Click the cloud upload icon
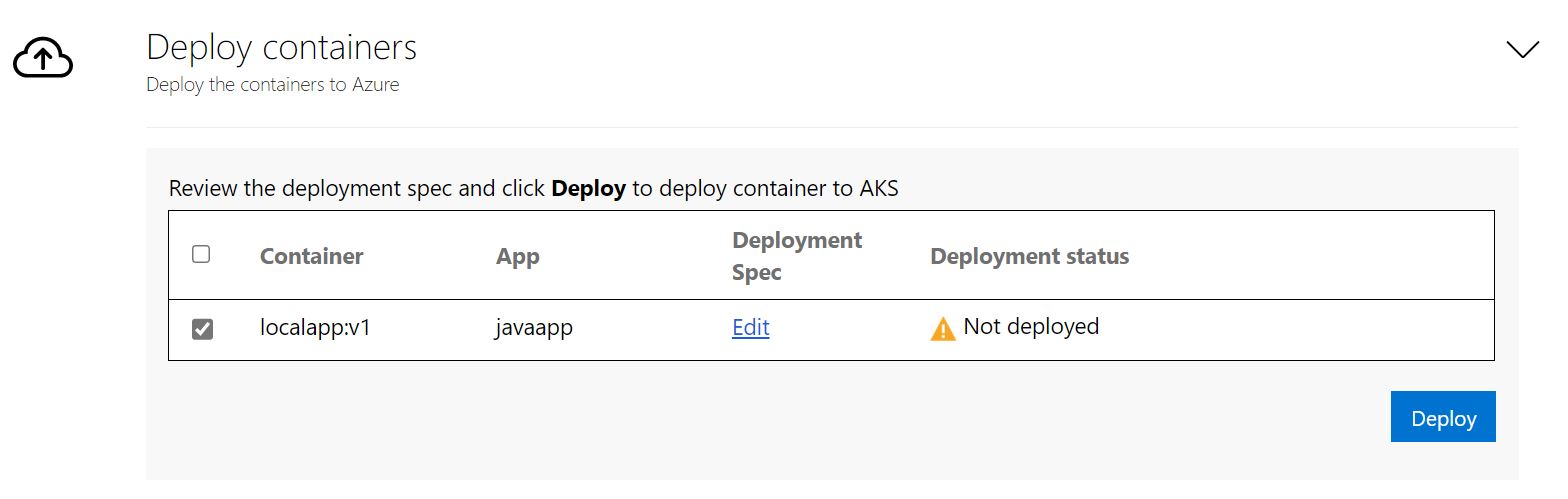This screenshot has width=1568, height=499. (43, 59)
